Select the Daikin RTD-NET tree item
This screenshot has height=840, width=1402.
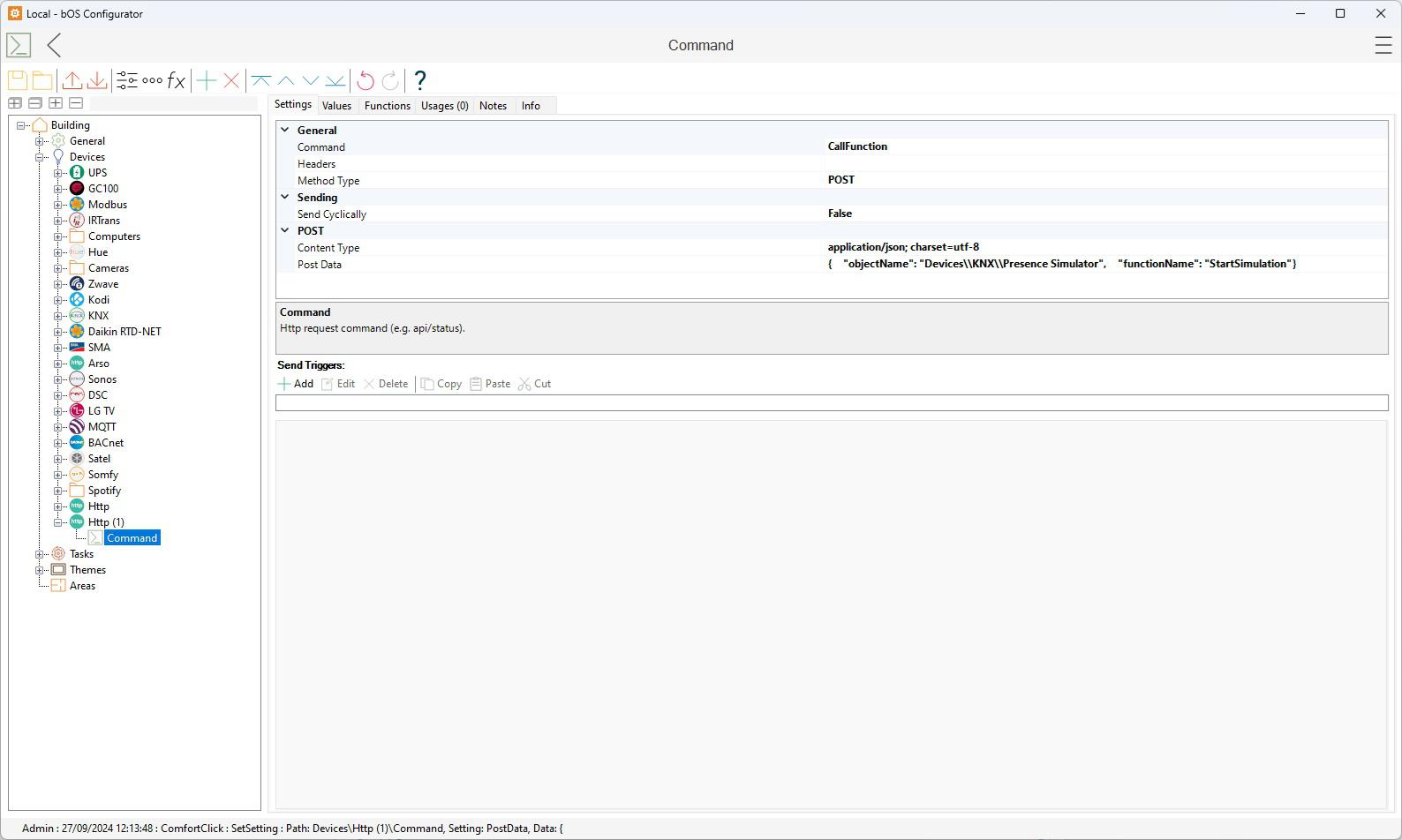[x=124, y=332]
